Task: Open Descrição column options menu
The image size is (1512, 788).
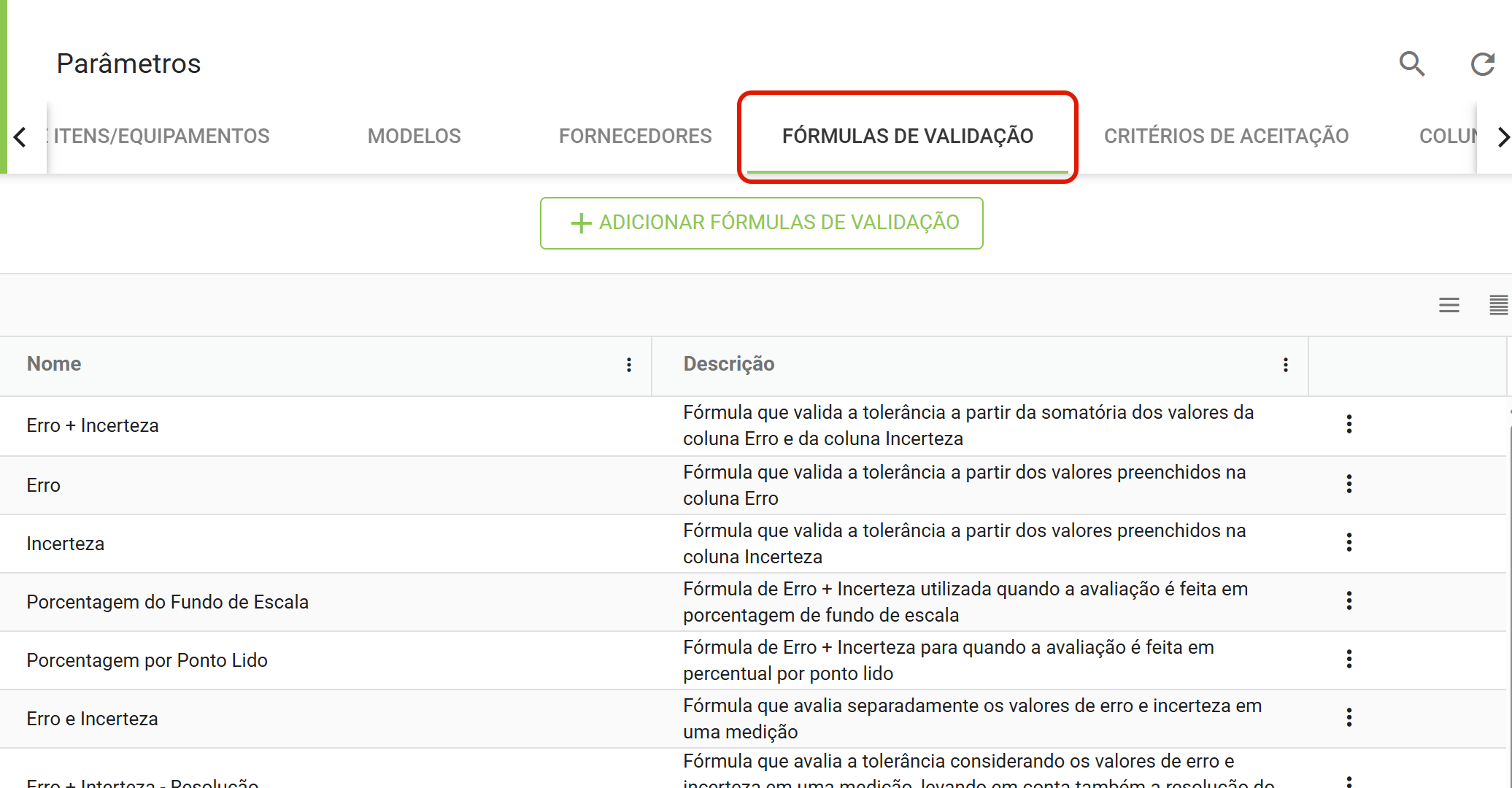Action: (x=1286, y=365)
